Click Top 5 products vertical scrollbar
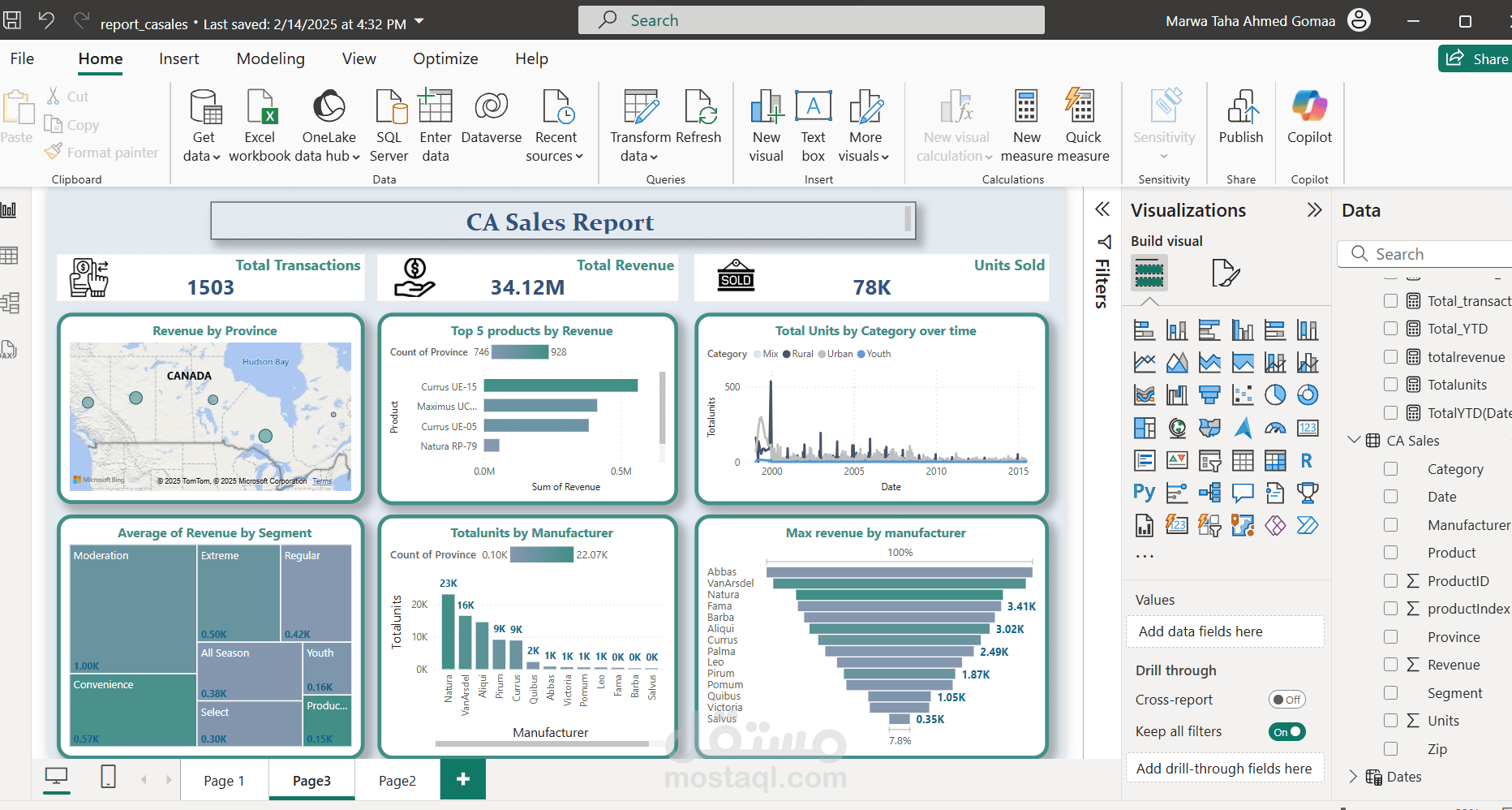The height and width of the screenshot is (810, 1512). (663, 407)
